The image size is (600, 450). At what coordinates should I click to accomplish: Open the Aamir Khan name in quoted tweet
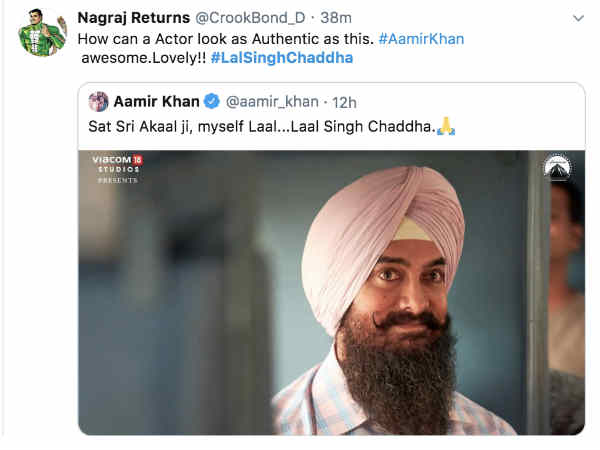[x=157, y=101]
